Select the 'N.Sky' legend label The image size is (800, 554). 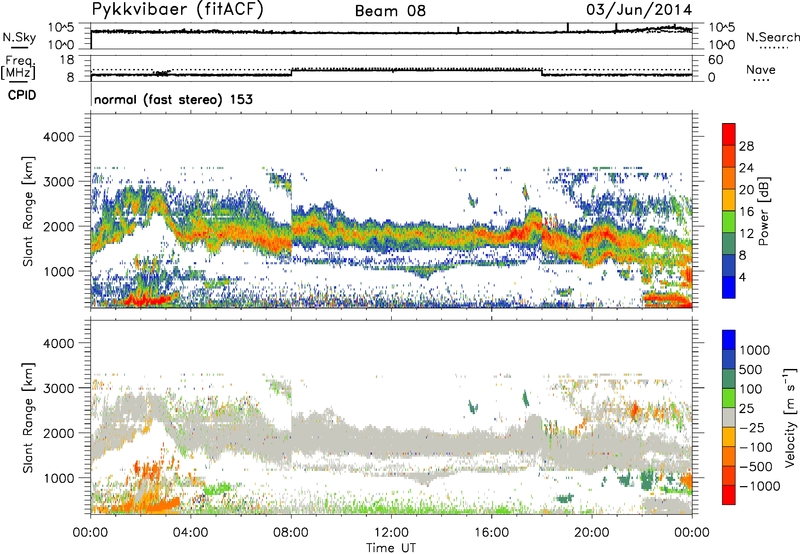(x=19, y=37)
